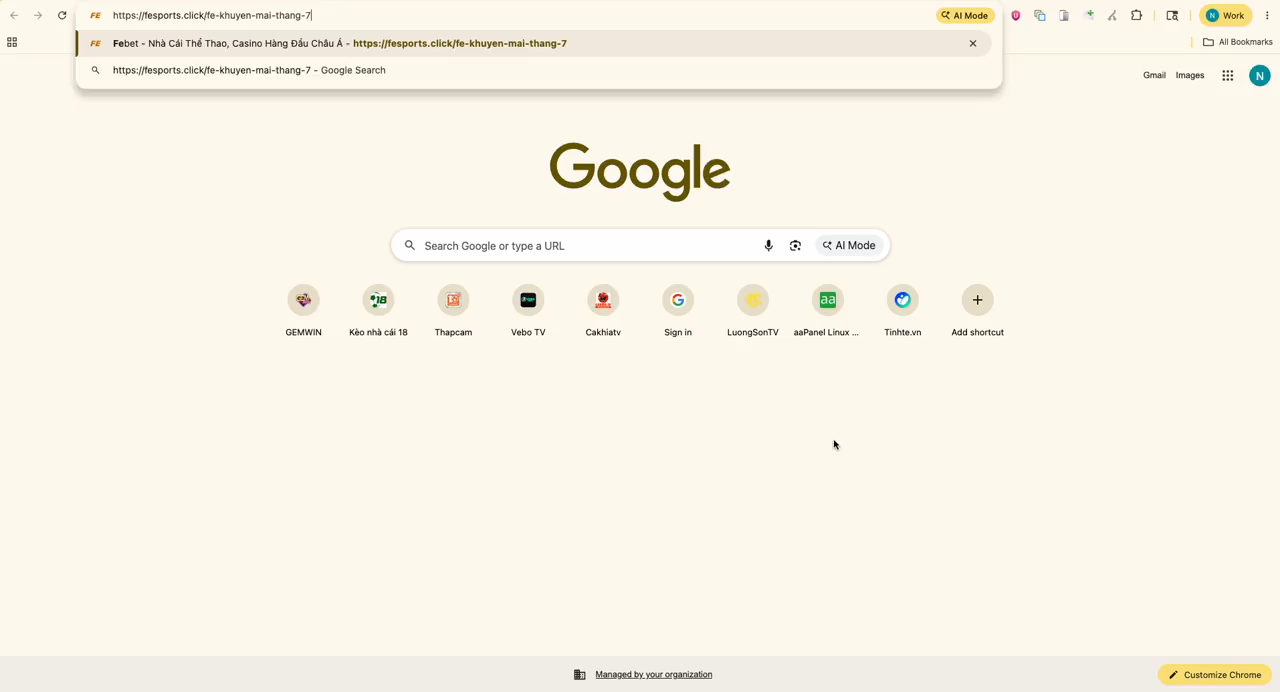Open the LuongSonTV shortcut

point(753,311)
